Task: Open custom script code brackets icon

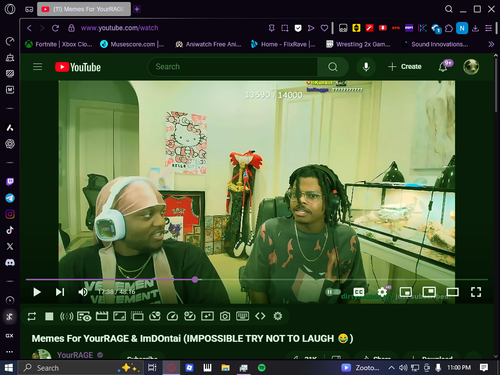Action: pos(260,316)
